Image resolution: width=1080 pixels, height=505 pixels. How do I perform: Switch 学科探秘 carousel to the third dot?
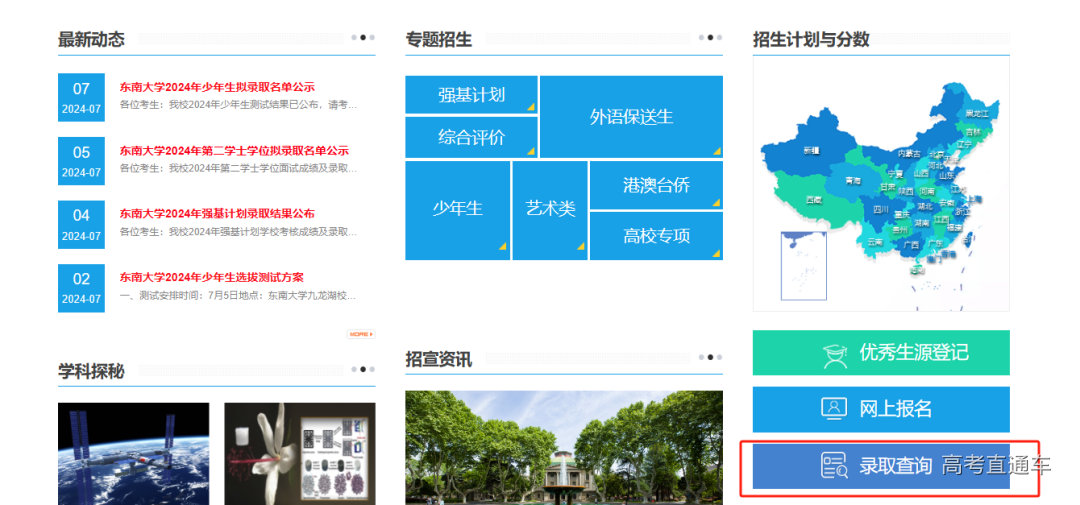pyautogui.click(x=372, y=369)
